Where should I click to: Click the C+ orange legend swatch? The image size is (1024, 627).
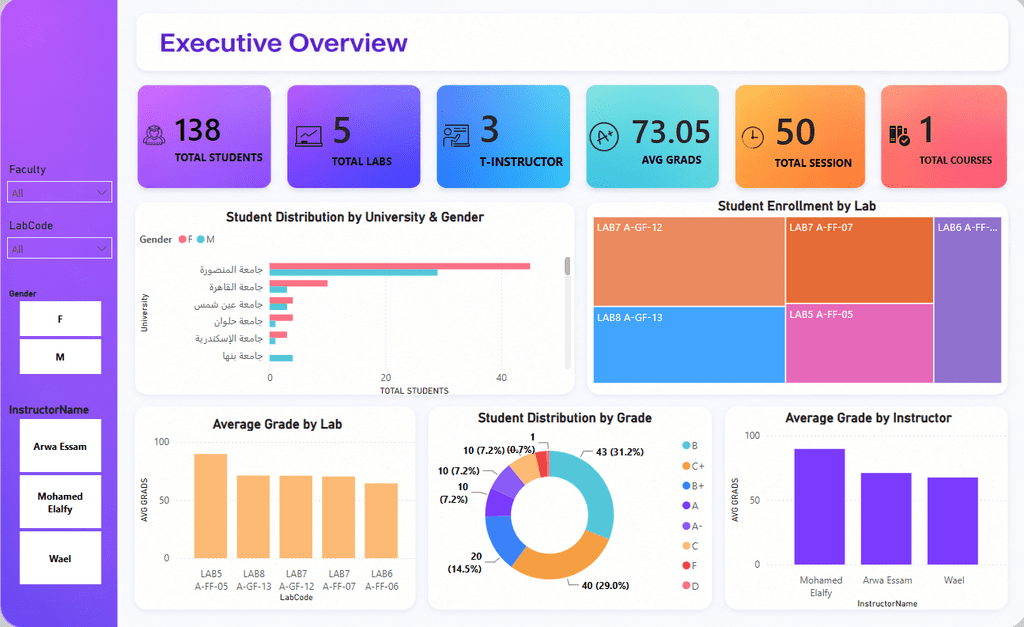coord(686,466)
